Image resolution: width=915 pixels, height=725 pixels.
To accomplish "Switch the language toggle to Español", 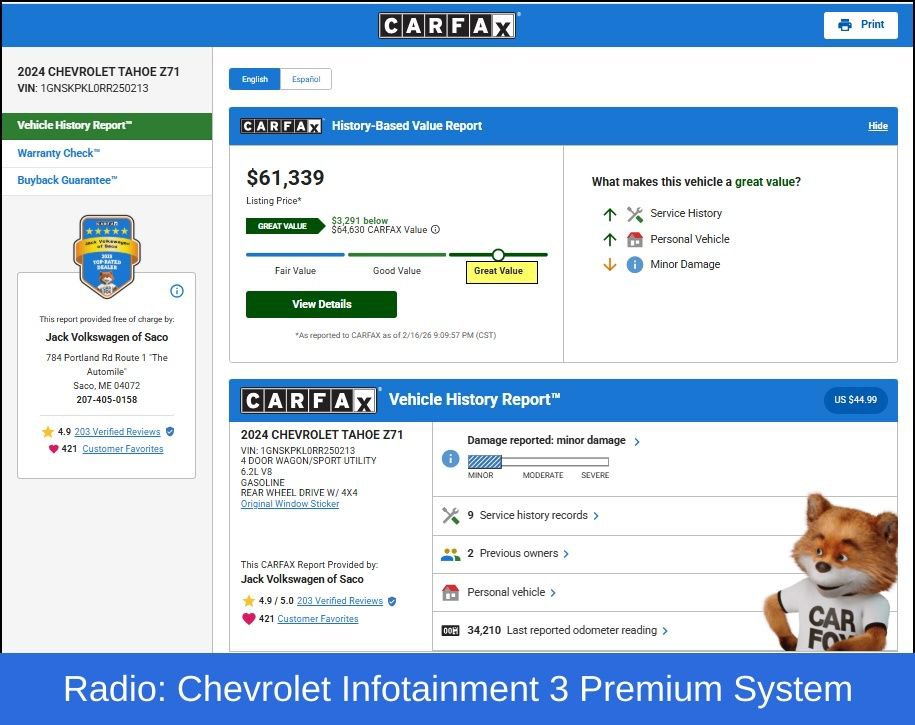I will coord(306,79).
